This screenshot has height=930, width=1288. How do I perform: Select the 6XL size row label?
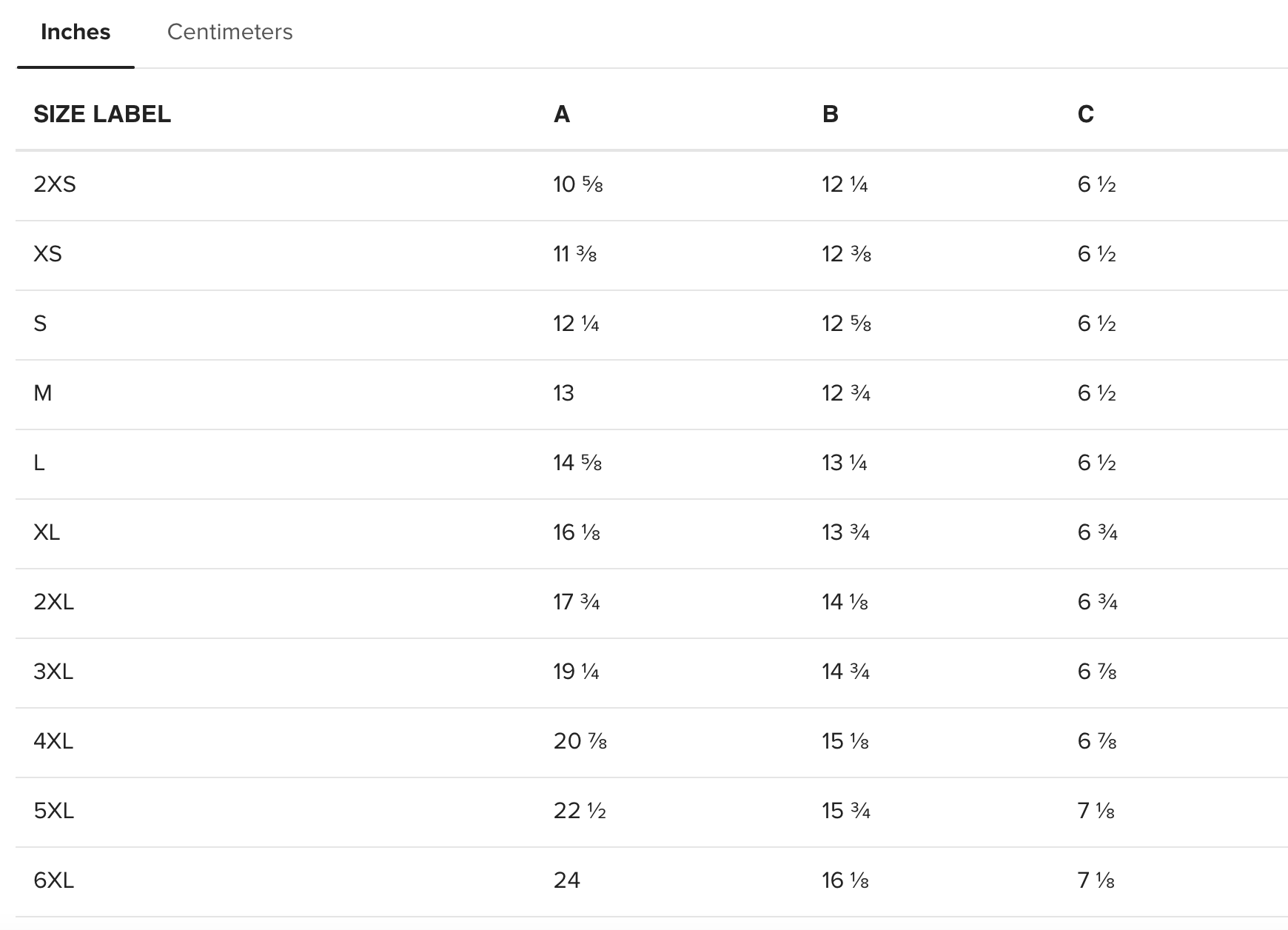click(53, 880)
